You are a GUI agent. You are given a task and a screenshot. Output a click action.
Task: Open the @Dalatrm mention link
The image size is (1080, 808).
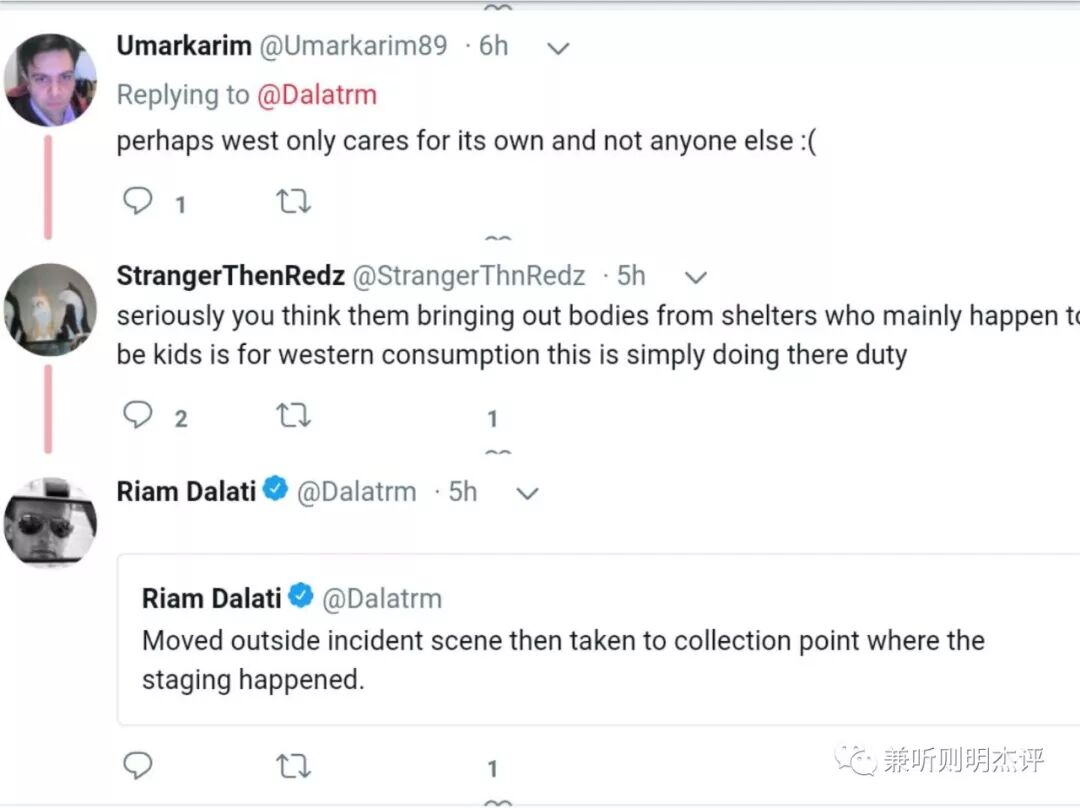point(317,95)
